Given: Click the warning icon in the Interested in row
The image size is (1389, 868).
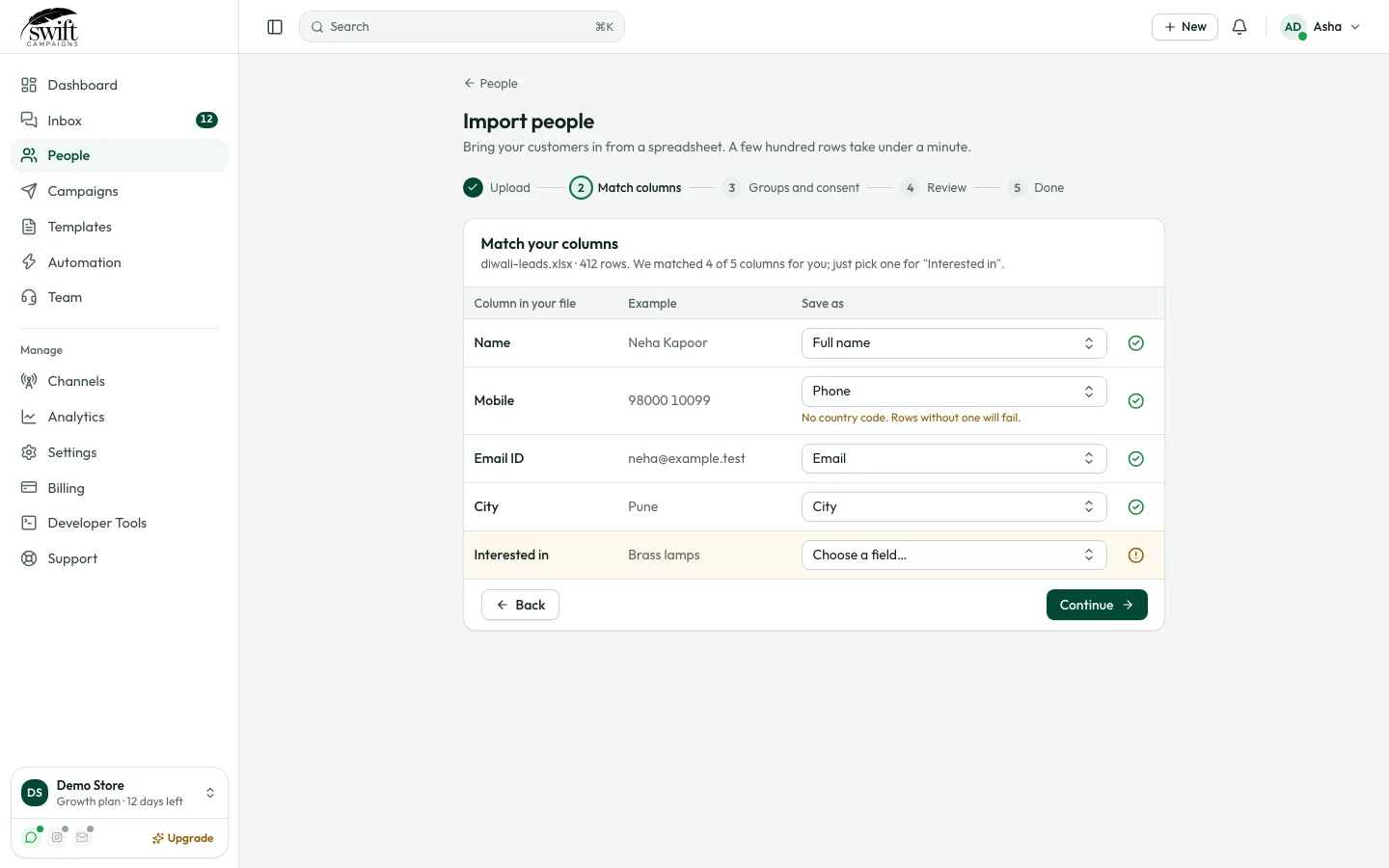Looking at the screenshot, I should click(1136, 556).
